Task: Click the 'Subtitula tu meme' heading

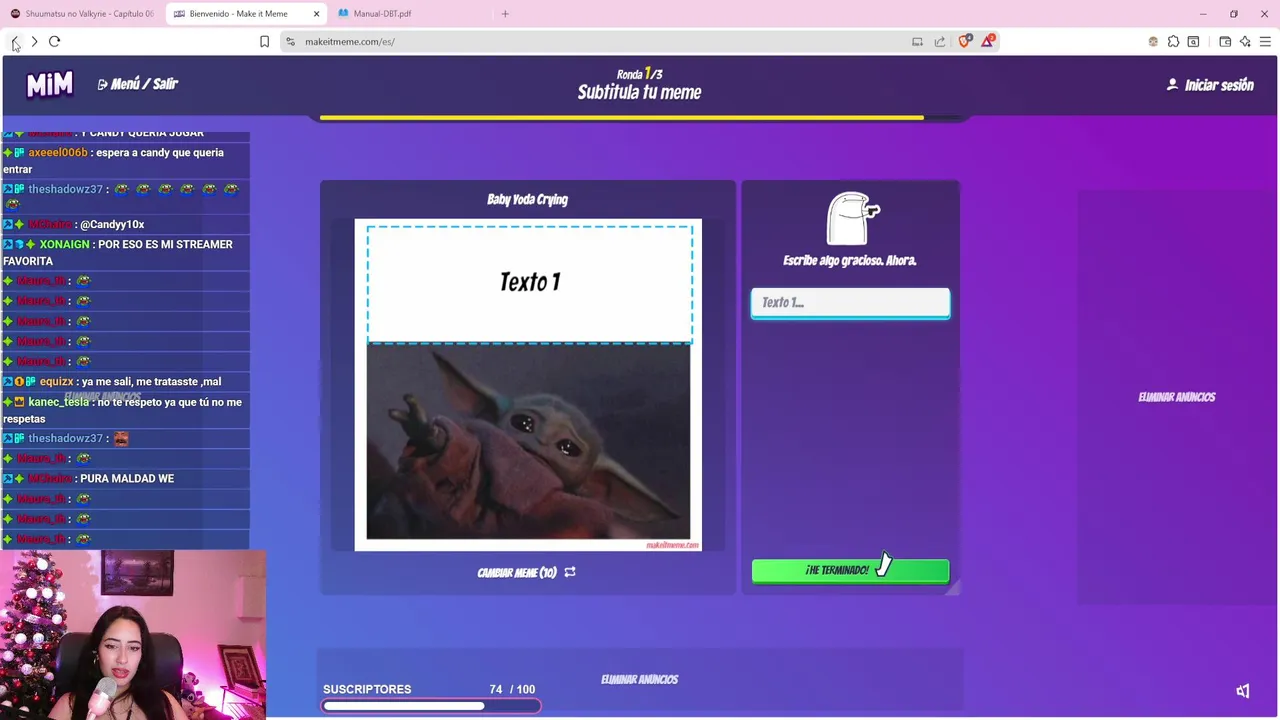Action: coord(639,92)
